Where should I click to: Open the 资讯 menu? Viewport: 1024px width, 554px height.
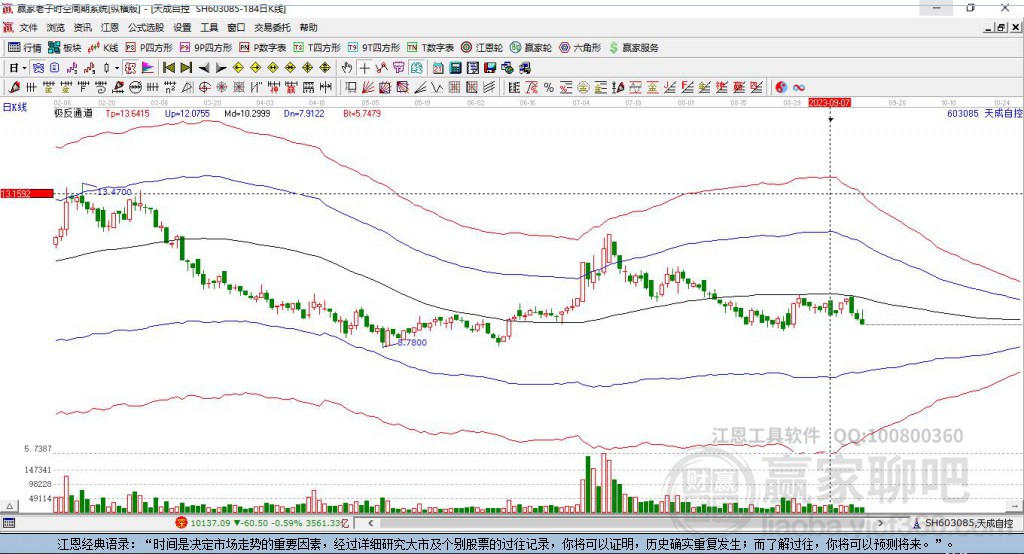click(82, 27)
